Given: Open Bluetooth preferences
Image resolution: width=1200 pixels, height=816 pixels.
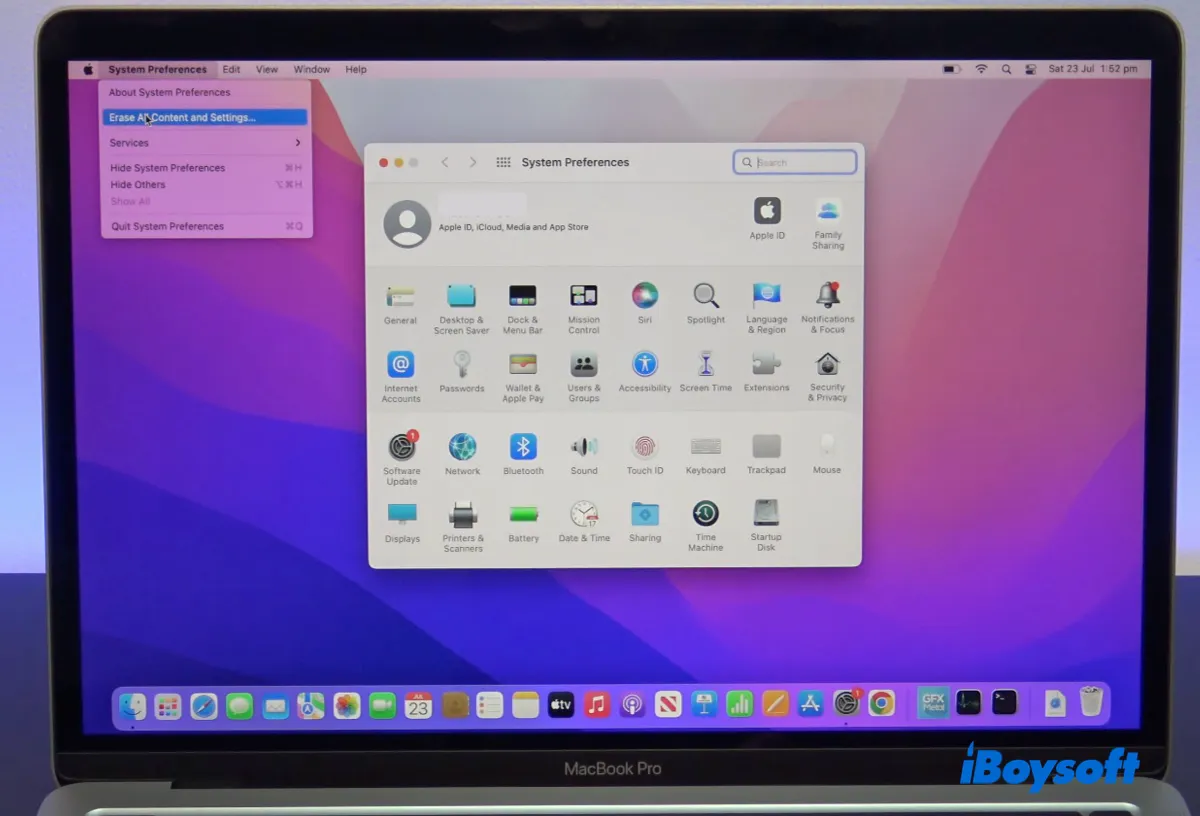Looking at the screenshot, I should coord(523,447).
